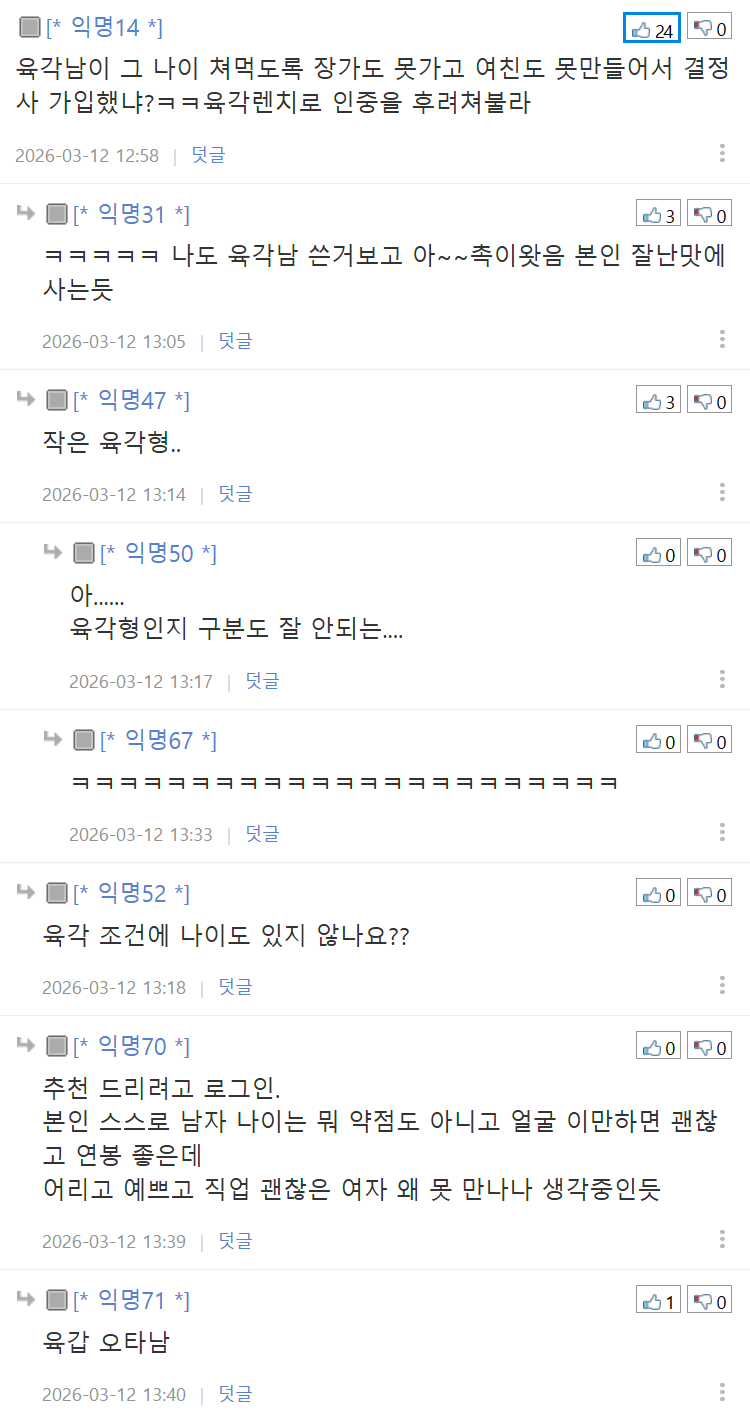Click the 익명71 author name
The image size is (750, 1416).
[x=132, y=1301]
